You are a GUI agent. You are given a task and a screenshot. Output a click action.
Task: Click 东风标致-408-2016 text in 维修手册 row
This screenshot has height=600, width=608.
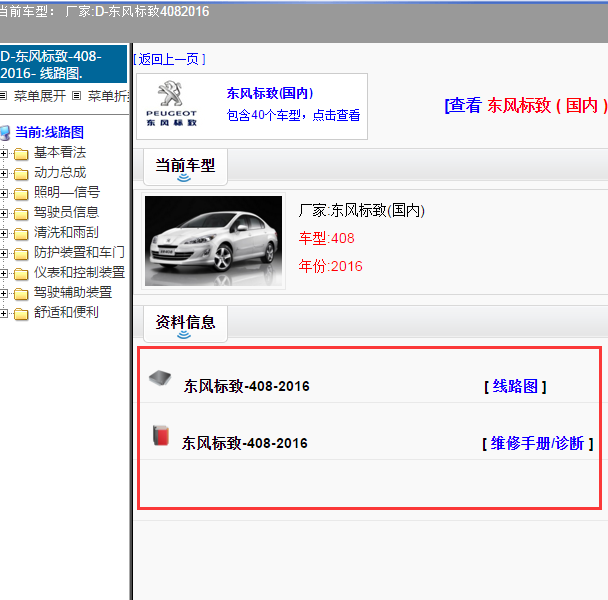click(x=245, y=443)
